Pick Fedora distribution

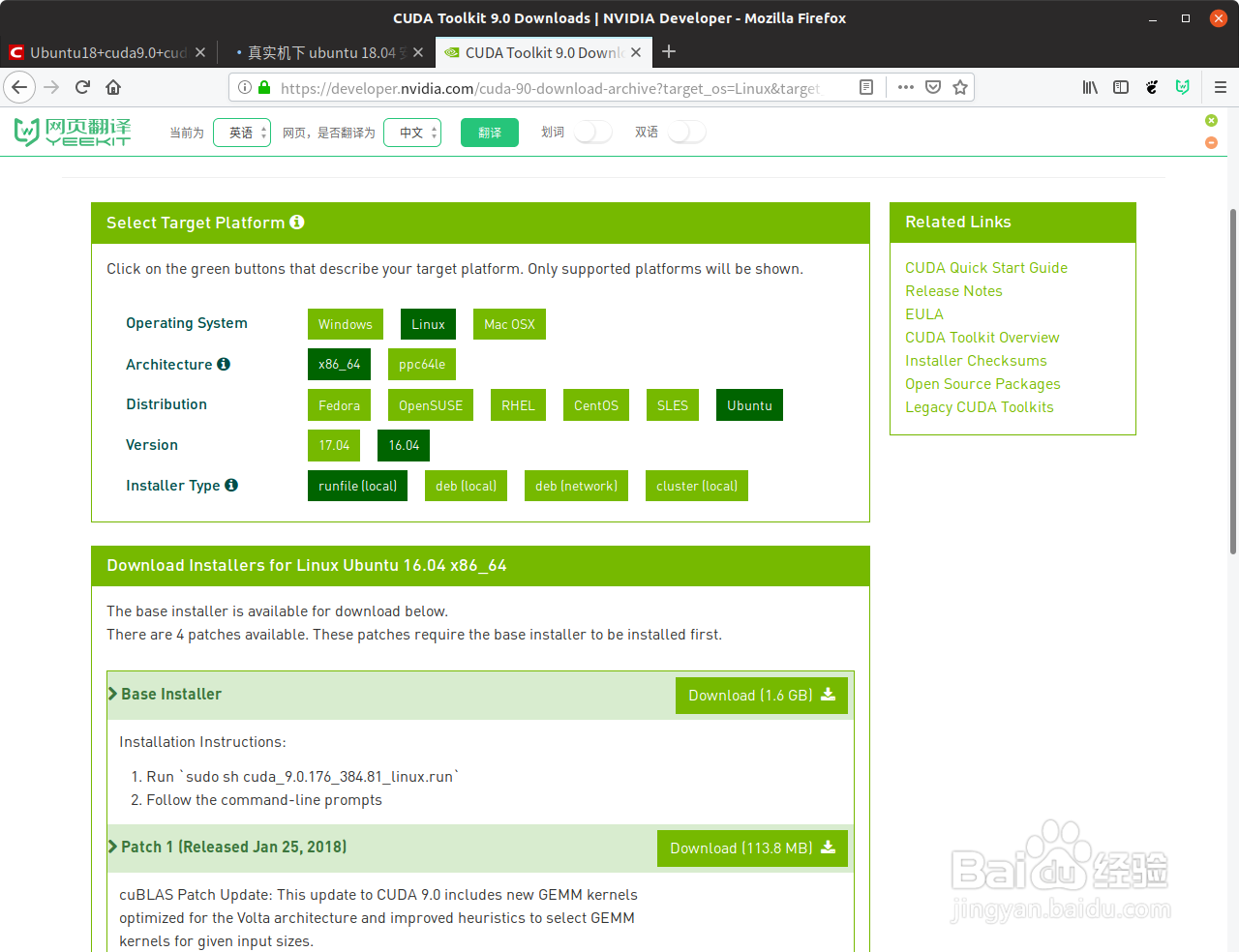point(339,405)
